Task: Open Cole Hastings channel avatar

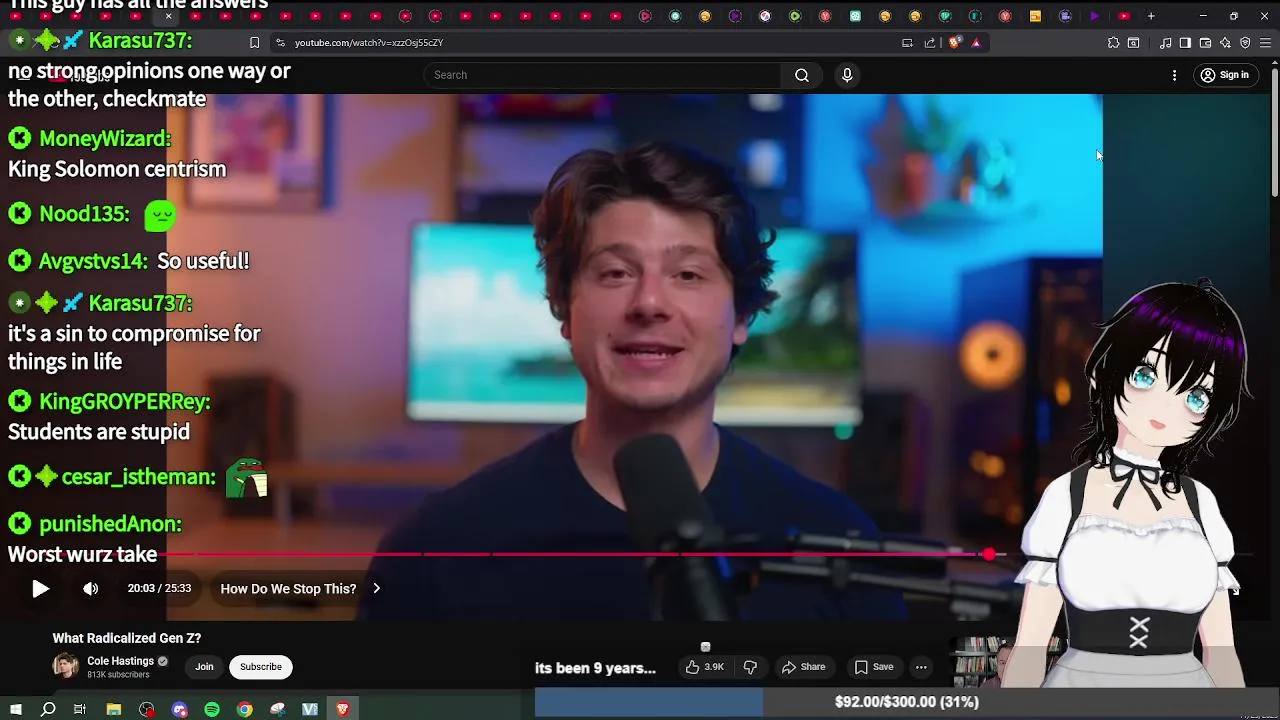Action: (x=65, y=667)
